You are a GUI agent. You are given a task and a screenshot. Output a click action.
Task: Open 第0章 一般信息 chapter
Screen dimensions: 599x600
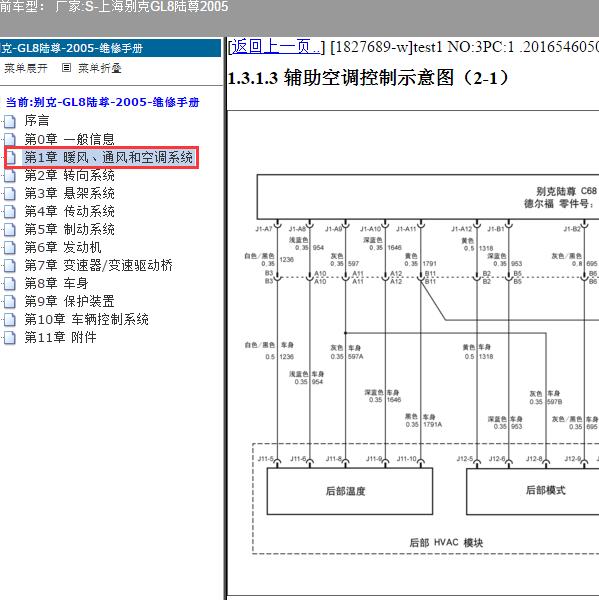69,139
